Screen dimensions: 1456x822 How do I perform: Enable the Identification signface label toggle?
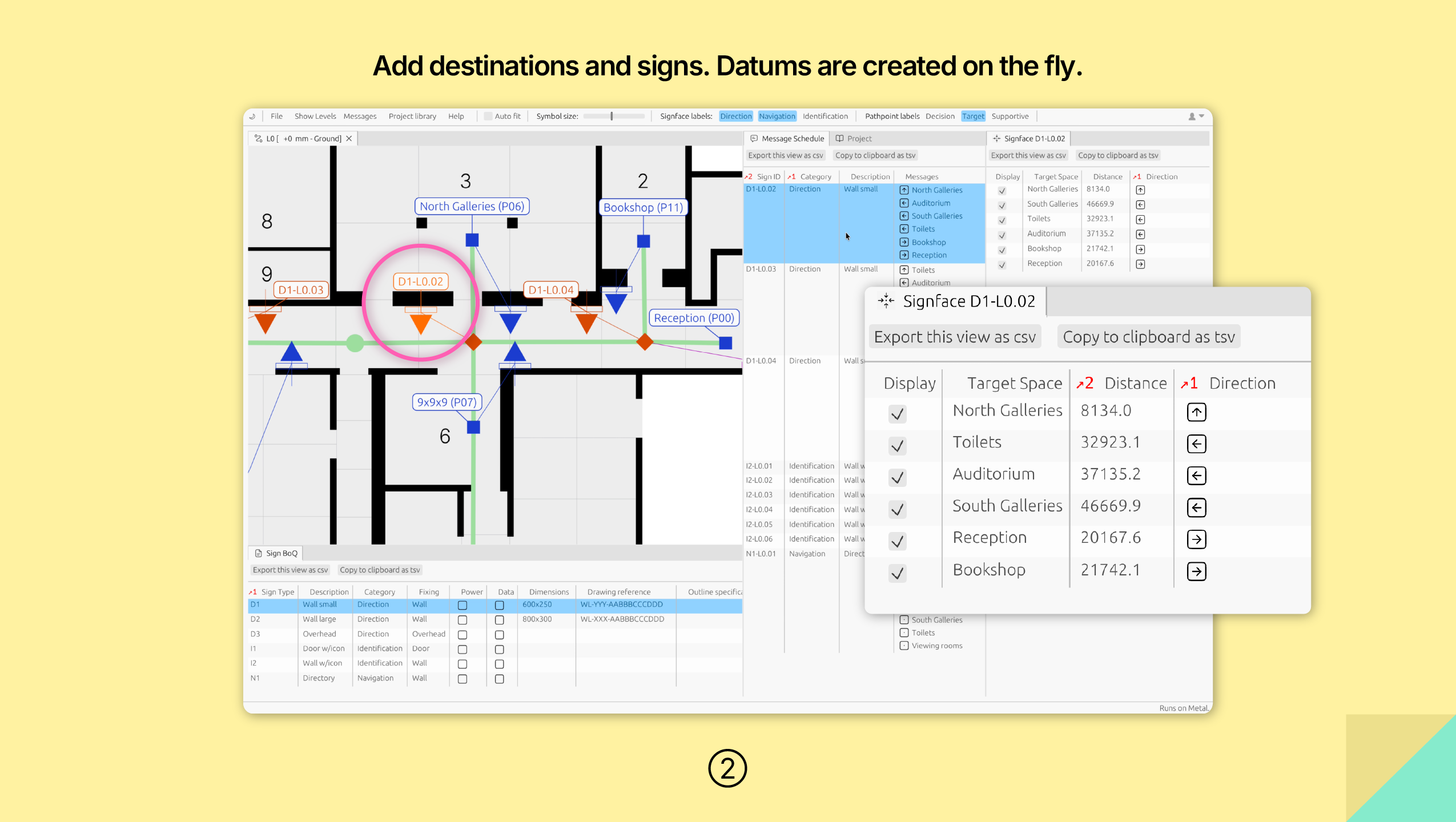[x=826, y=116]
